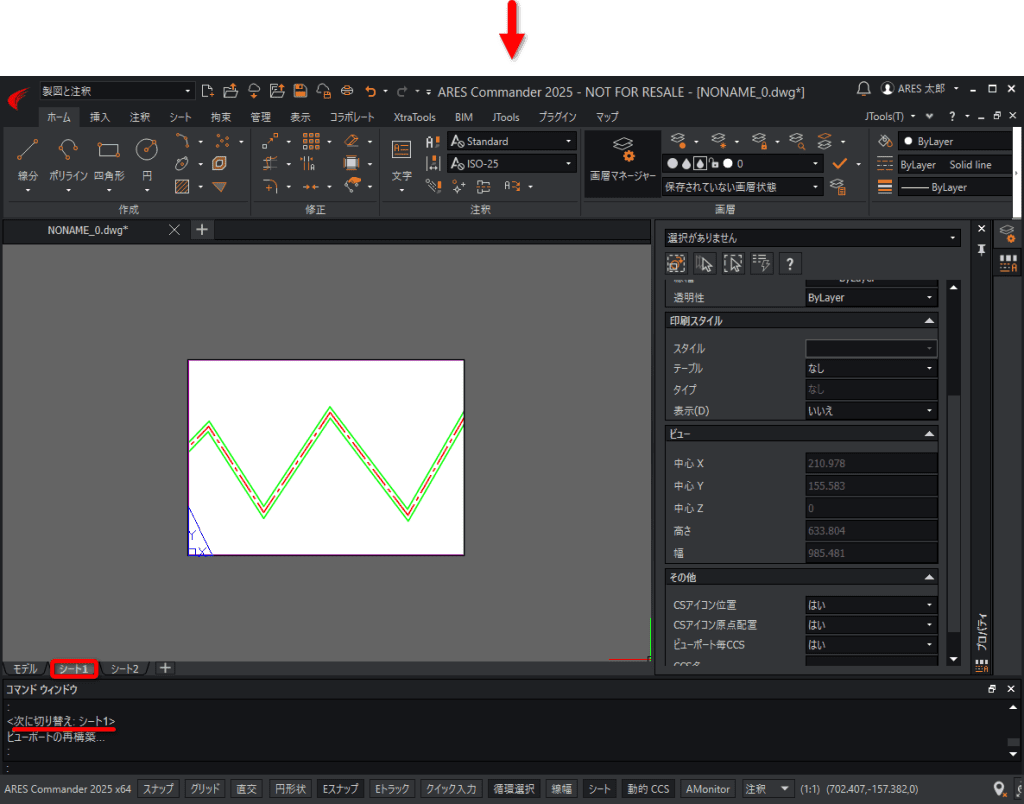The image size is (1024, 804).
Task: Toggle 直交 mode in status bar
Action: [246, 789]
